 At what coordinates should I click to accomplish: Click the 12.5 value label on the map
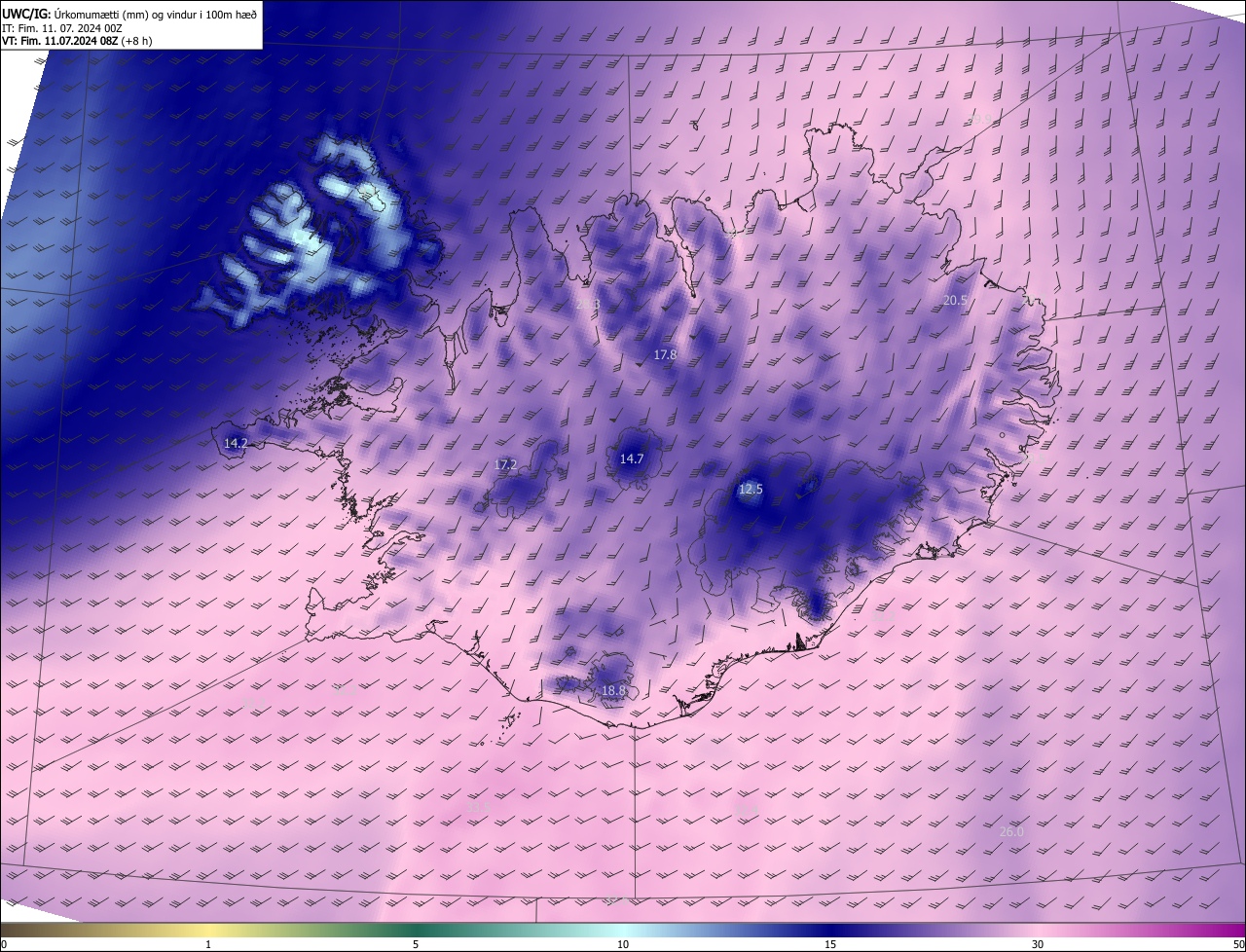pyautogui.click(x=751, y=490)
